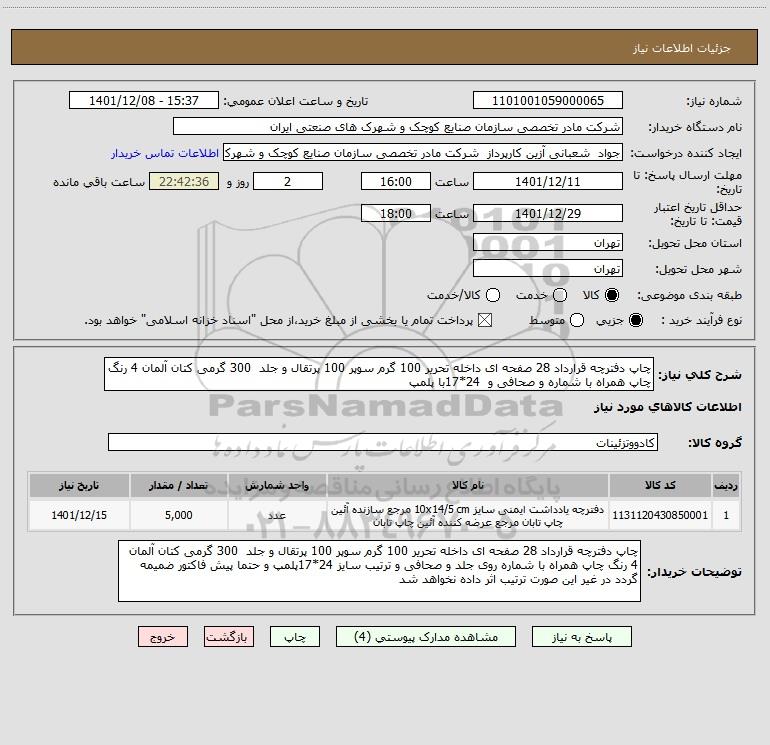Click the need date cell 1401/12/15
The width and height of the screenshot is (770, 745).
point(79,515)
